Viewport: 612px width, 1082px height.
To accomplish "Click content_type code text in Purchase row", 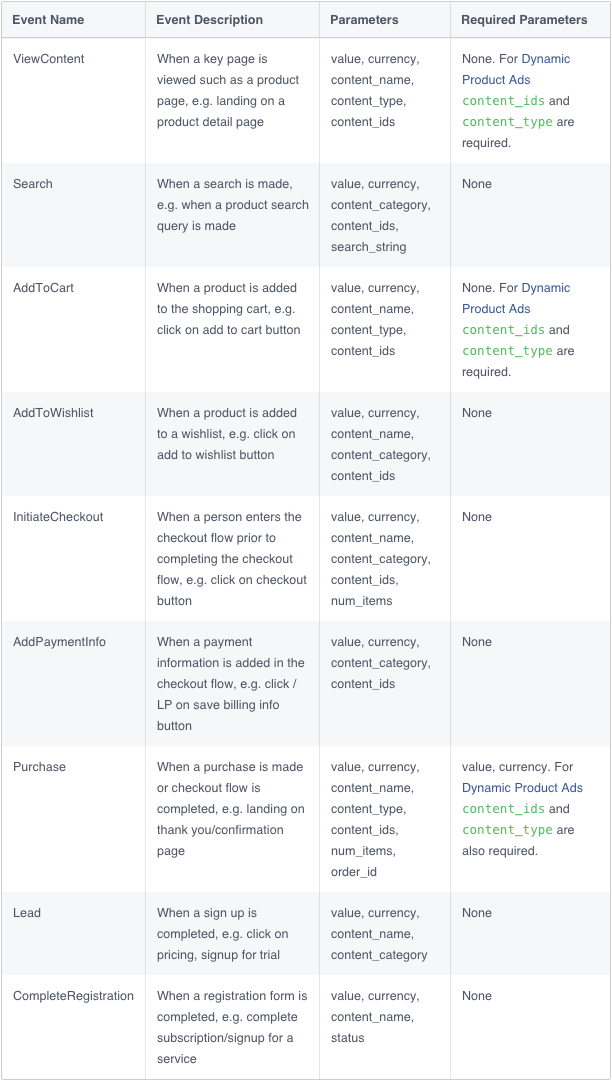I will pyautogui.click(x=507, y=830).
